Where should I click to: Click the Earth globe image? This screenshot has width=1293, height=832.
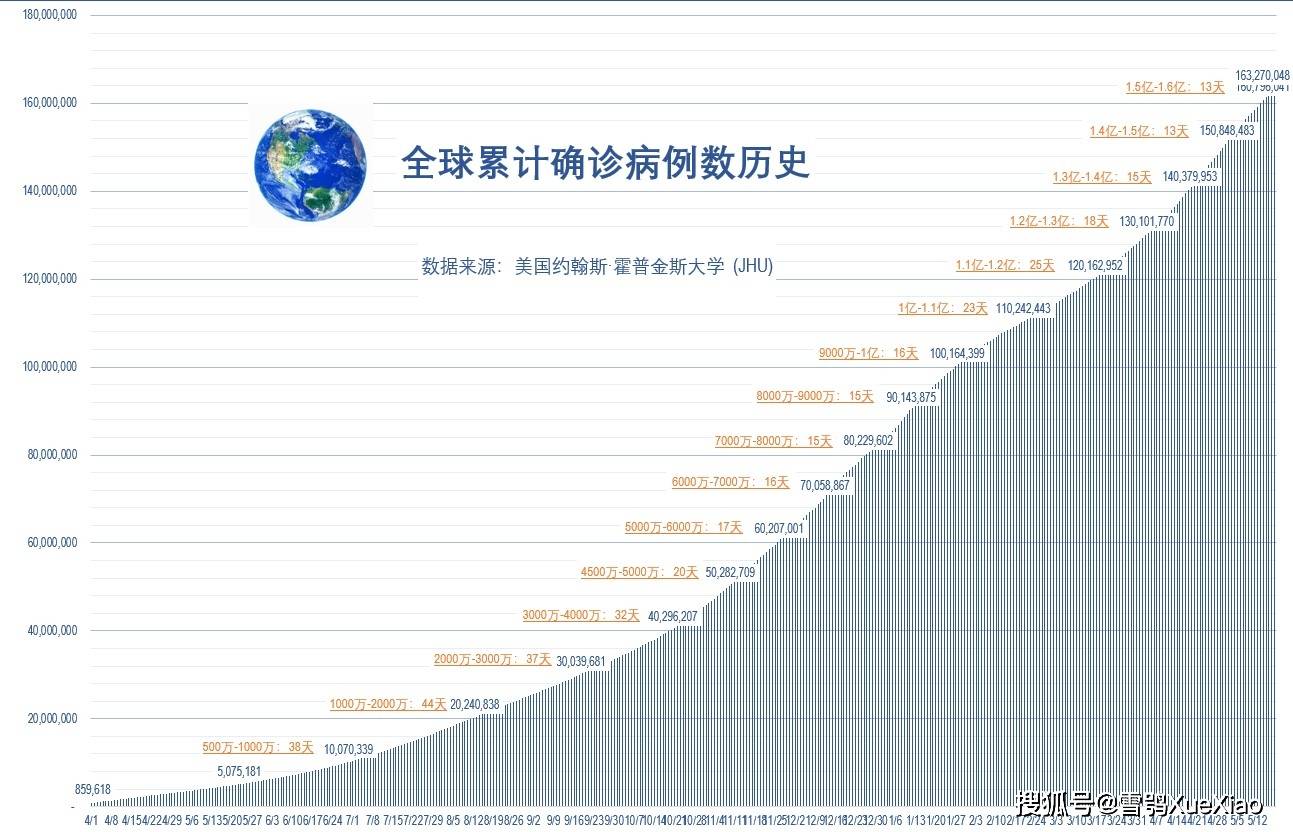[x=310, y=165]
